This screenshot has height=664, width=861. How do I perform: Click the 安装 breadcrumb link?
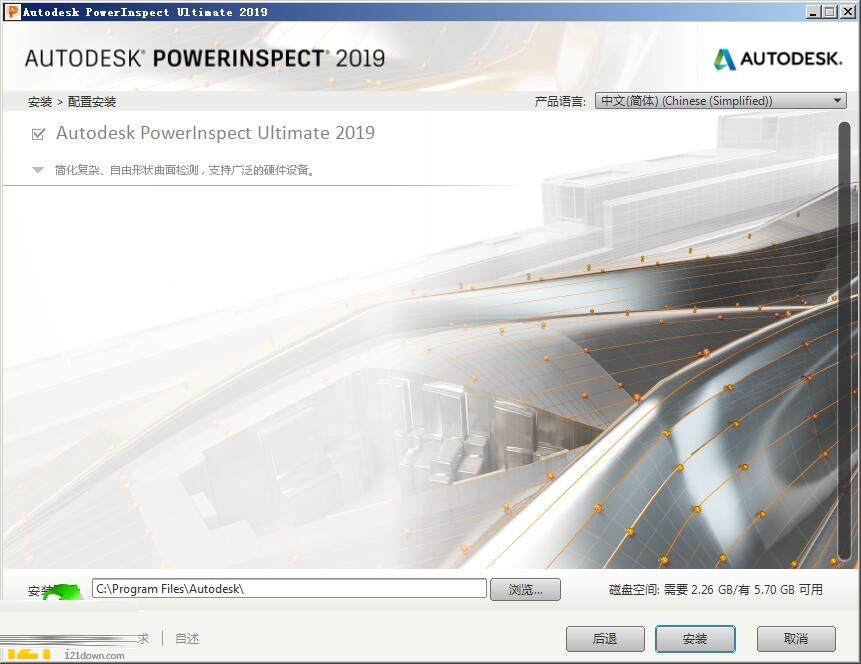[x=40, y=102]
